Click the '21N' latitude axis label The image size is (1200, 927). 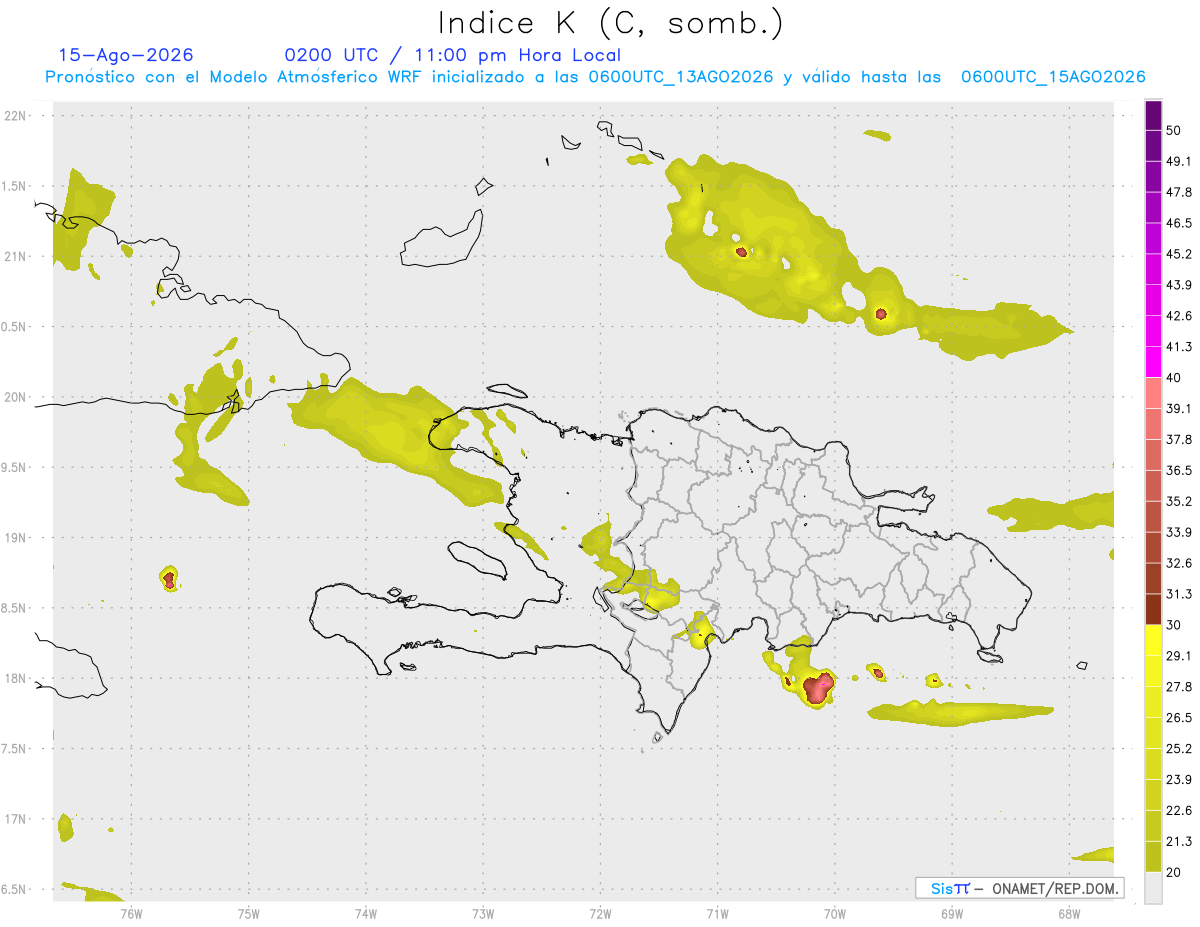pos(17,257)
